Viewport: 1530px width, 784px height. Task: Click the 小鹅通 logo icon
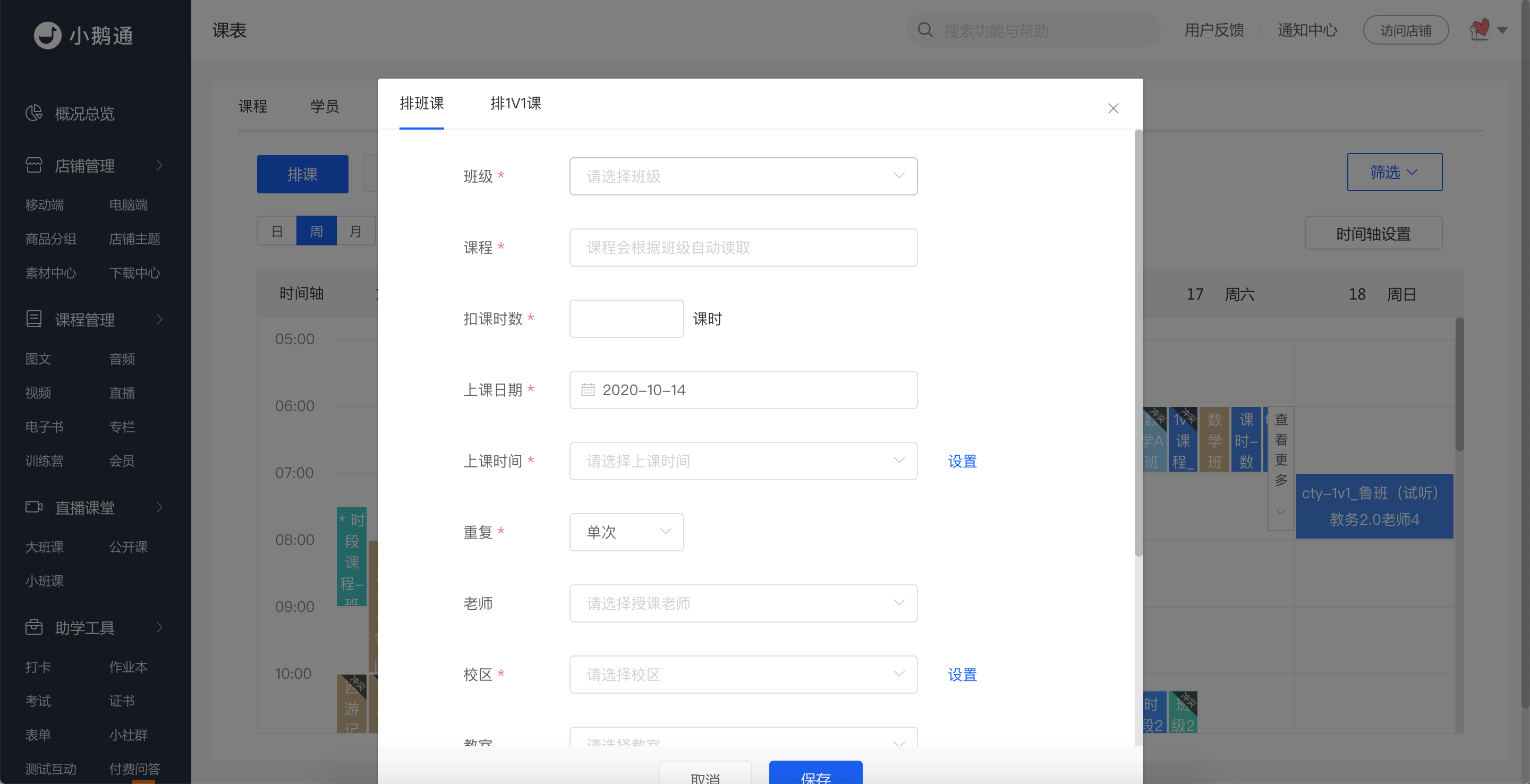[47, 35]
